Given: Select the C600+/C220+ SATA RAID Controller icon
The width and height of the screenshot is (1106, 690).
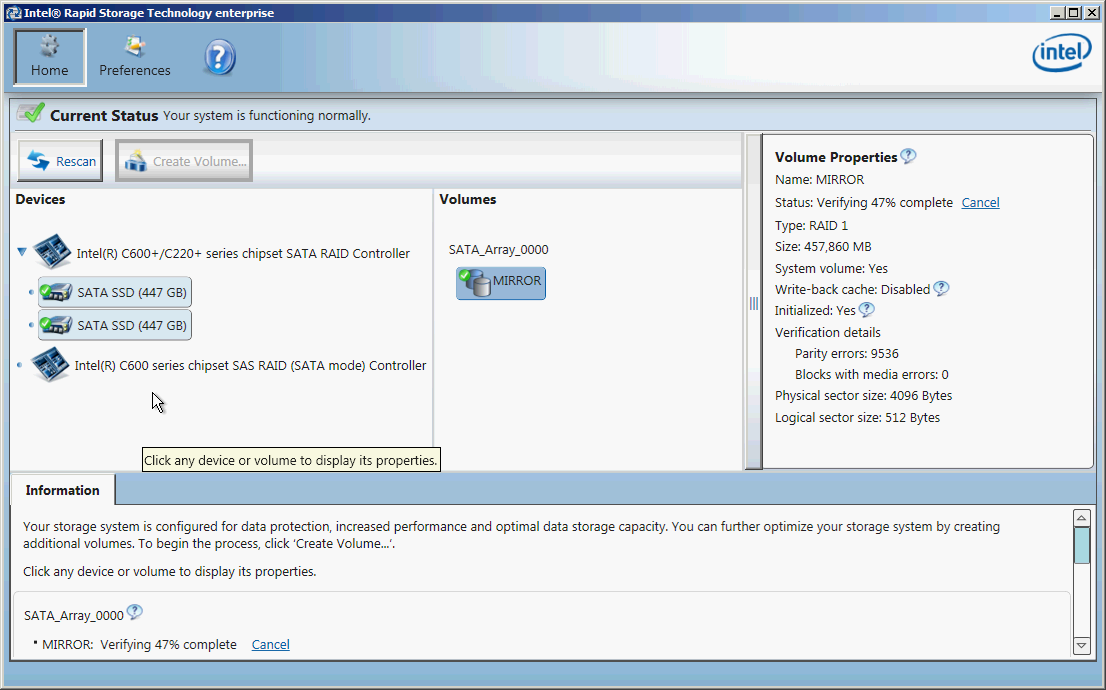Looking at the screenshot, I should [x=52, y=252].
